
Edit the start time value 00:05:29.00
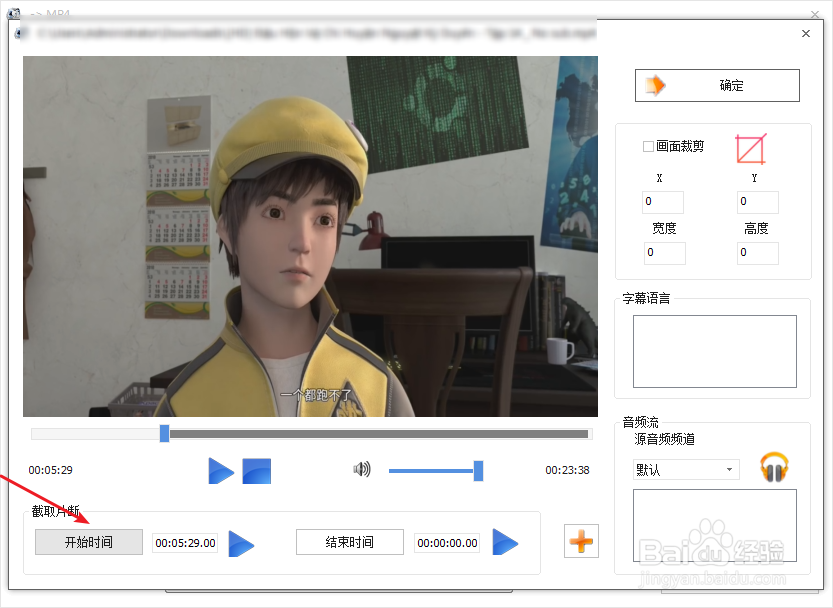pos(185,543)
